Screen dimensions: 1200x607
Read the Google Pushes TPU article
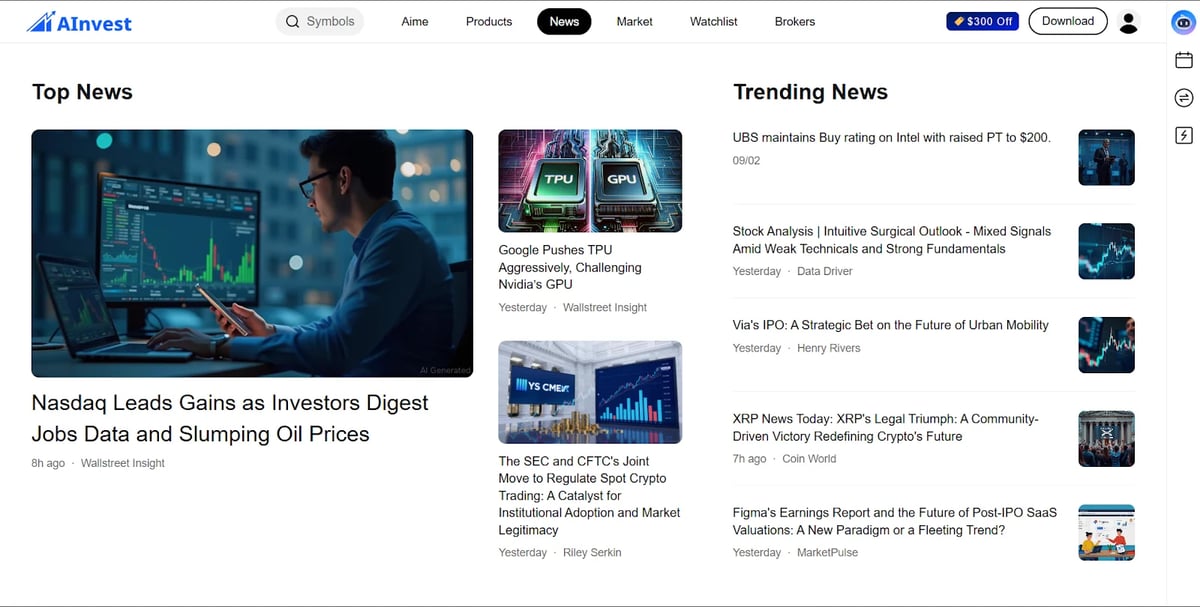(x=570, y=267)
